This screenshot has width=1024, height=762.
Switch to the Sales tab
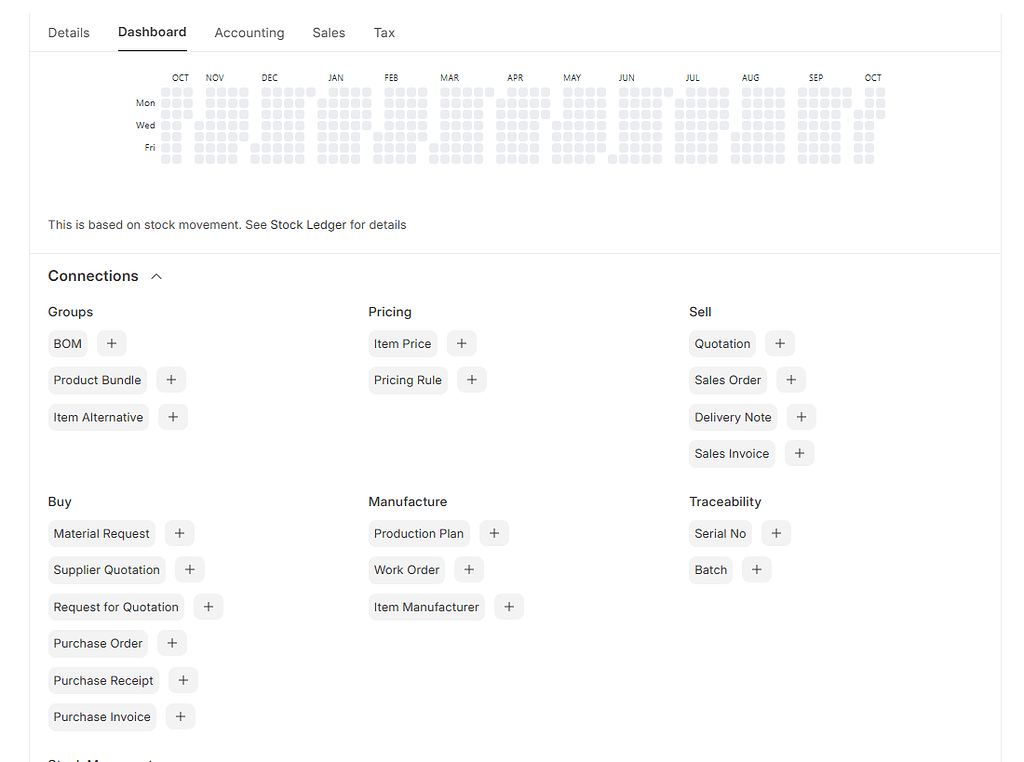click(x=328, y=32)
